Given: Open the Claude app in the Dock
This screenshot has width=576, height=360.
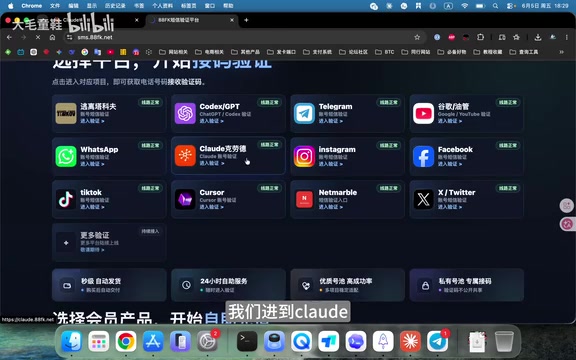Looking at the screenshot, I should click(410, 341).
